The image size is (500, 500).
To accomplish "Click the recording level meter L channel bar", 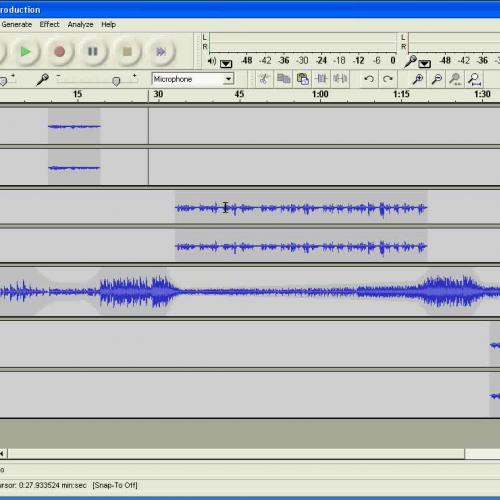I will coord(454,37).
